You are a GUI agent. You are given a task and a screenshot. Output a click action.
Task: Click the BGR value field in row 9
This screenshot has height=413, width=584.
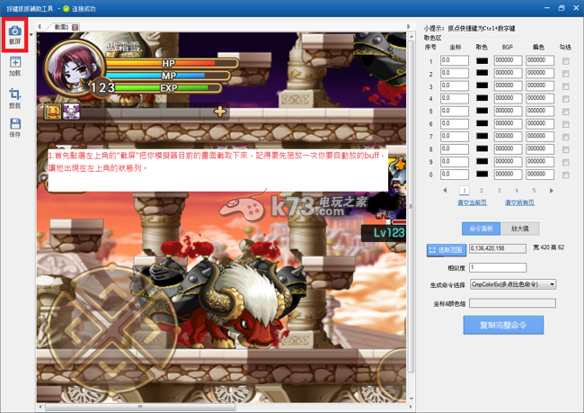pyautogui.click(x=508, y=162)
